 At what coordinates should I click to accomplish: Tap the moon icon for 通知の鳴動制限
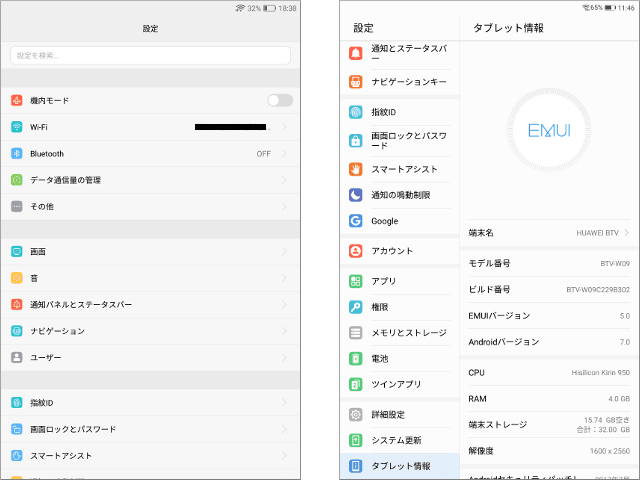[x=356, y=195]
